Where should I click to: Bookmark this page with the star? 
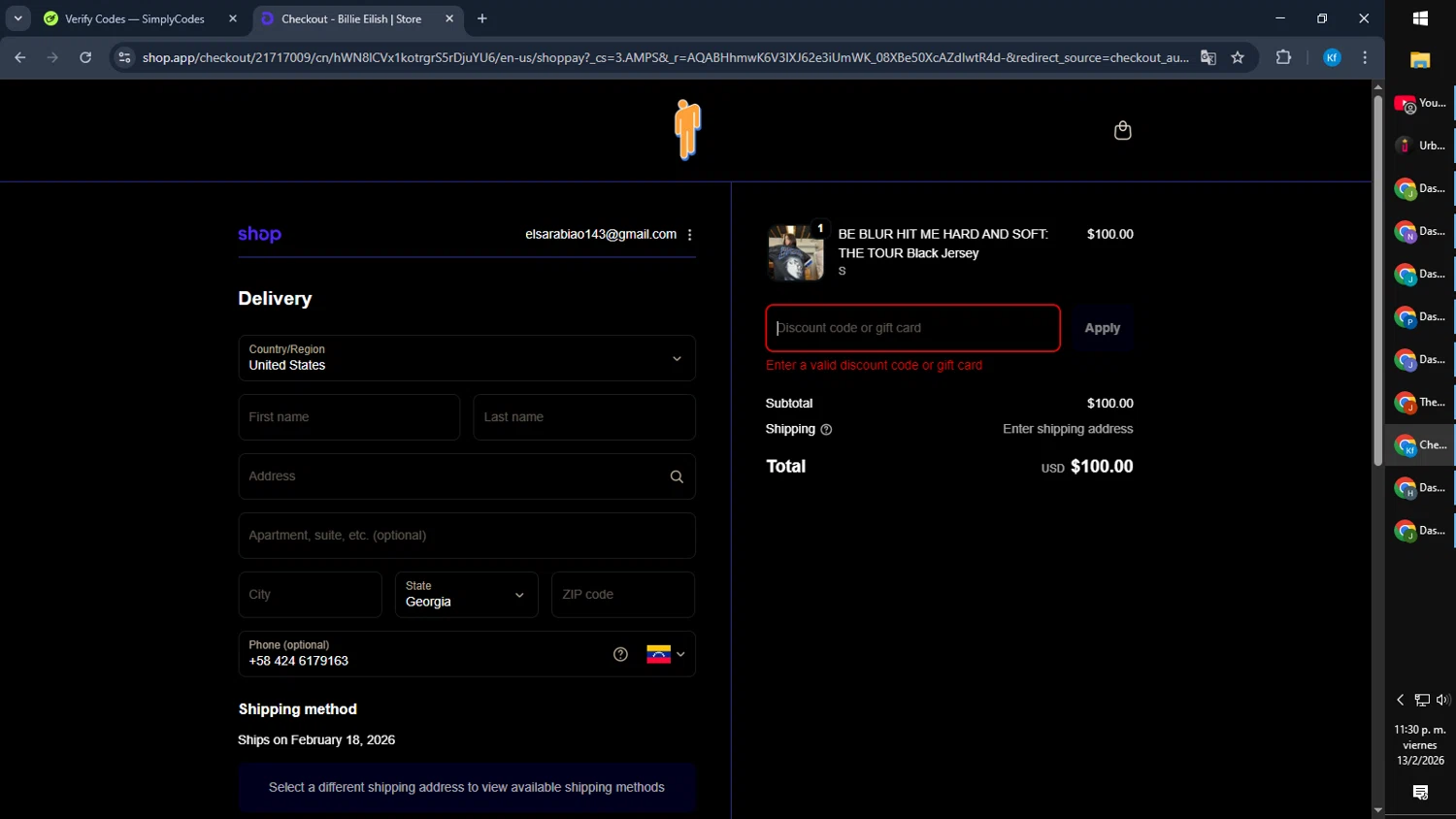[1238, 57]
